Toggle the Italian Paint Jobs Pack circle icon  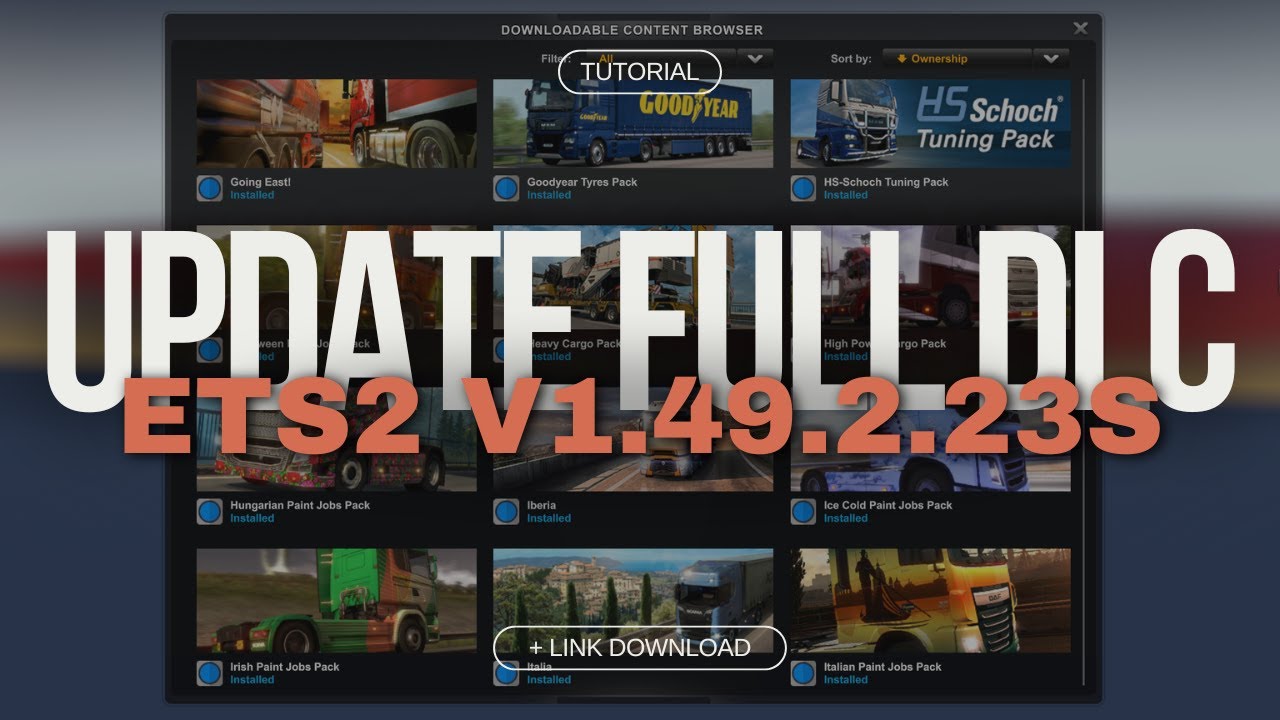[803, 673]
